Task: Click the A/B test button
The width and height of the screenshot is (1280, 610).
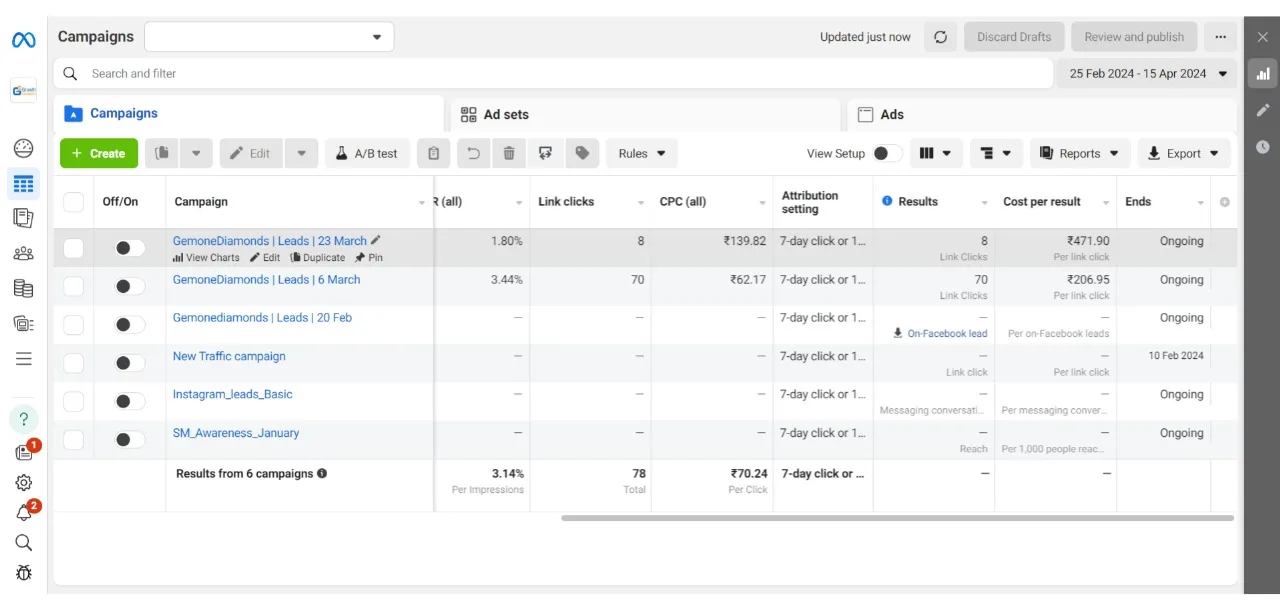Action: click(x=367, y=153)
